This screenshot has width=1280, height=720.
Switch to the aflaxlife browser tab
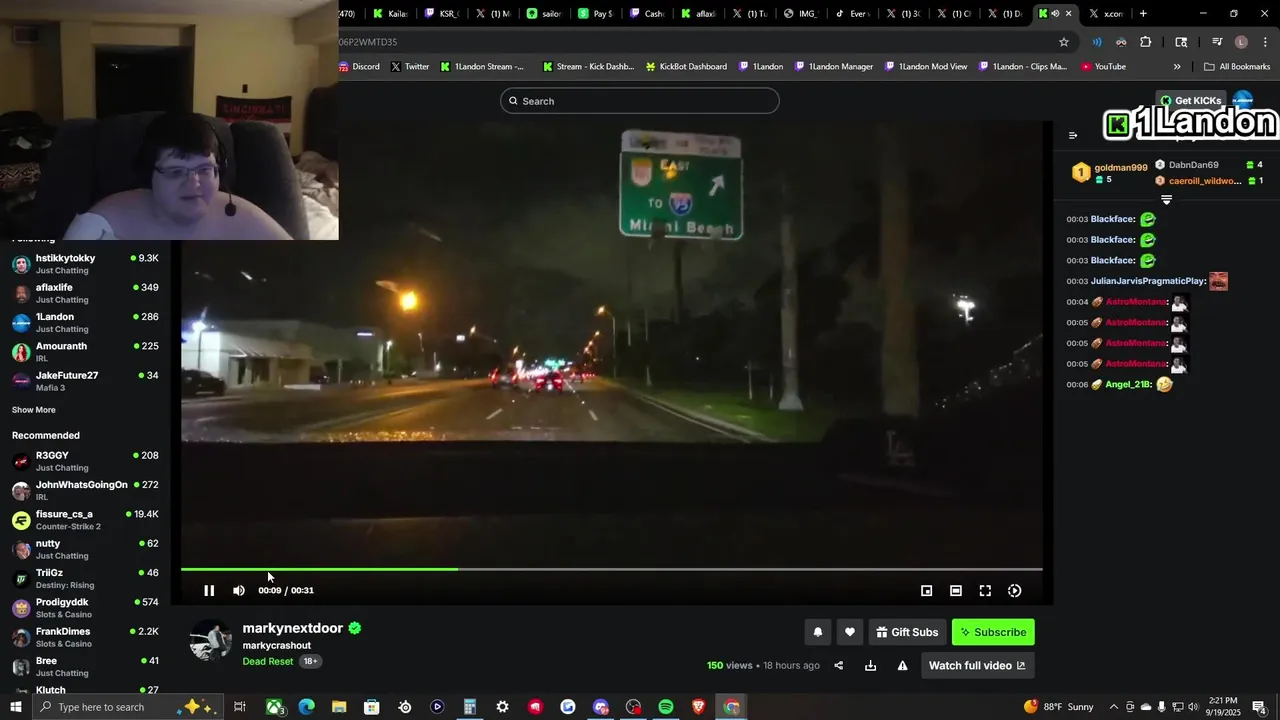click(698, 14)
